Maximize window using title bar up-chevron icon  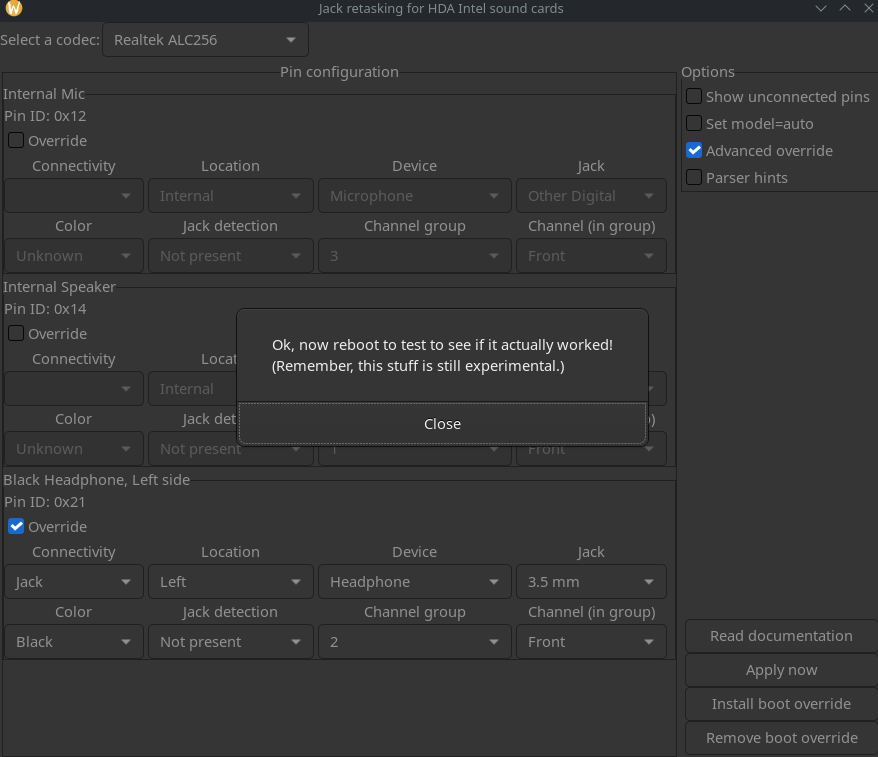[x=845, y=8]
